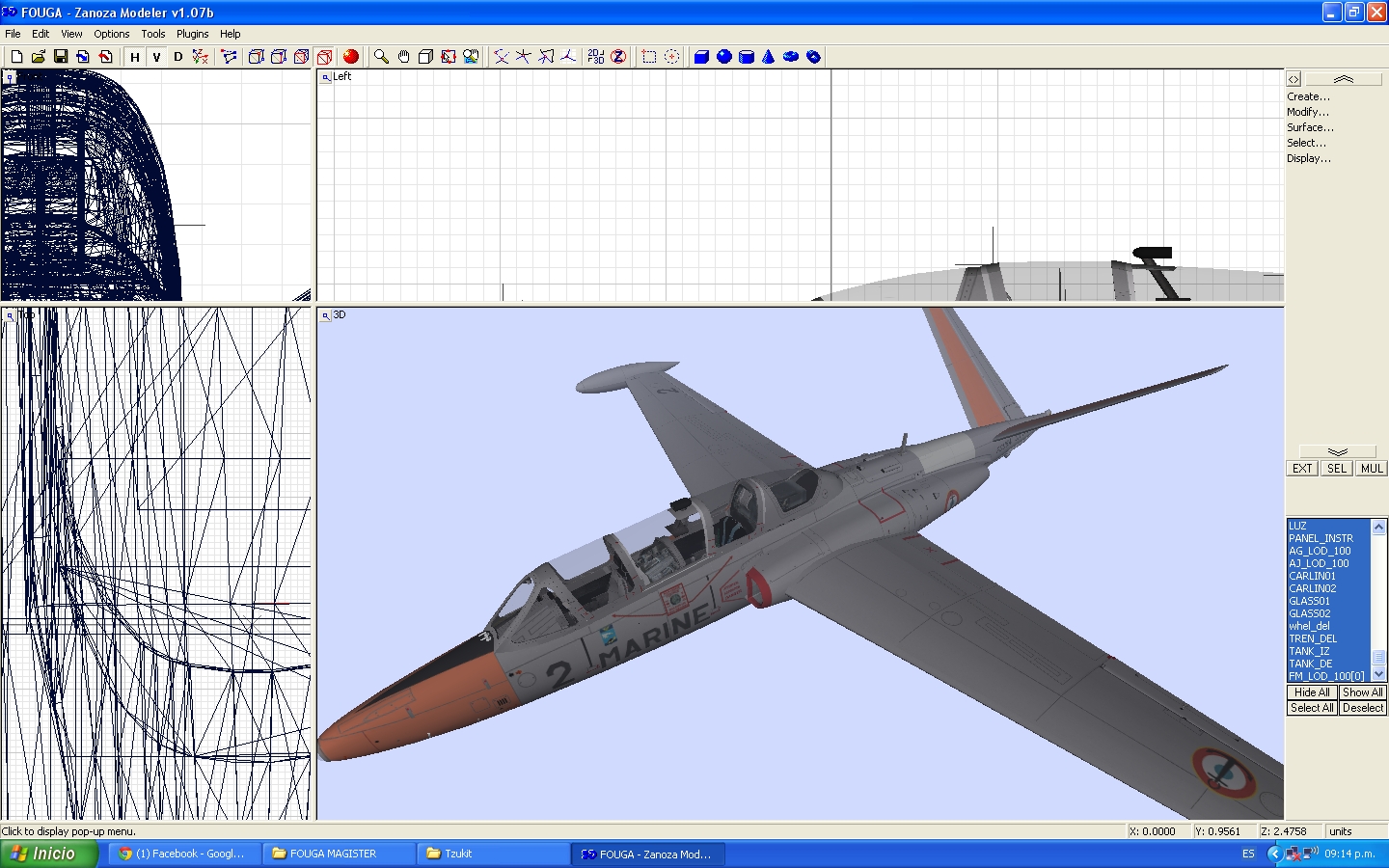The width and height of the screenshot is (1389, 868).
Task: Open the Edit menu
Action: point(41,34)
